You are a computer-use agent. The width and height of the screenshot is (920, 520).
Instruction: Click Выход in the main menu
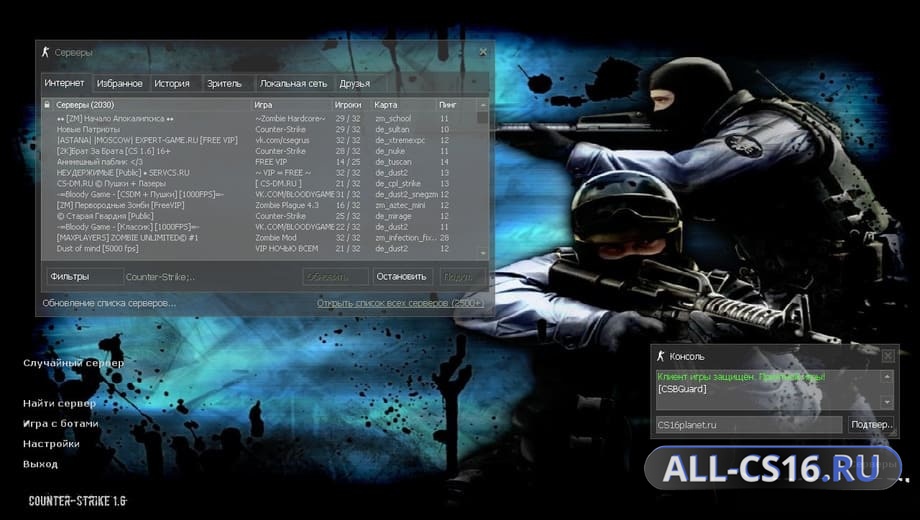(40, 464)
